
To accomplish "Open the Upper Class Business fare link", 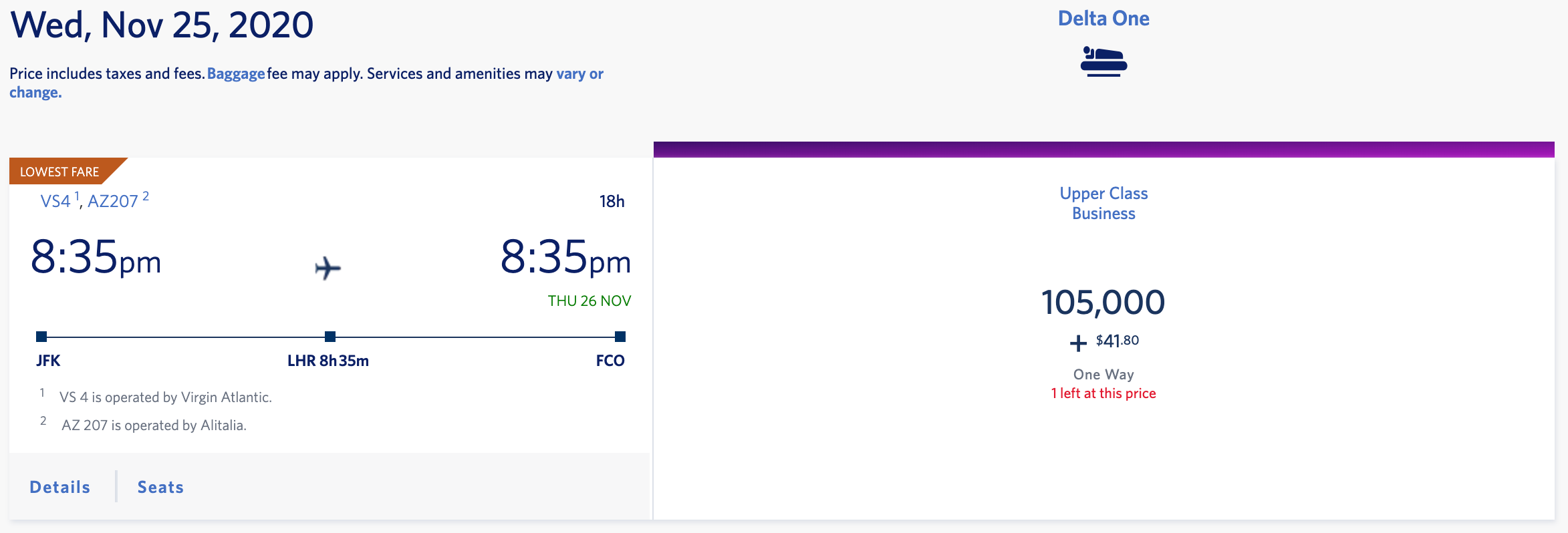I will [1103, 203].
